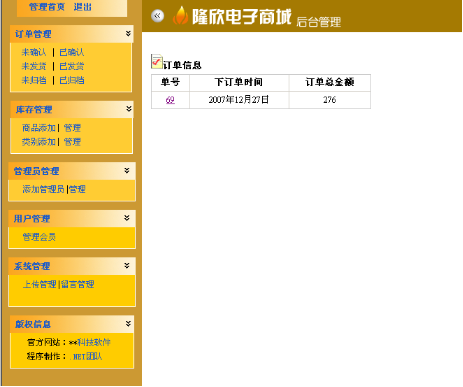Collapse the 用户管理 panel chevron

coord(127,218)
